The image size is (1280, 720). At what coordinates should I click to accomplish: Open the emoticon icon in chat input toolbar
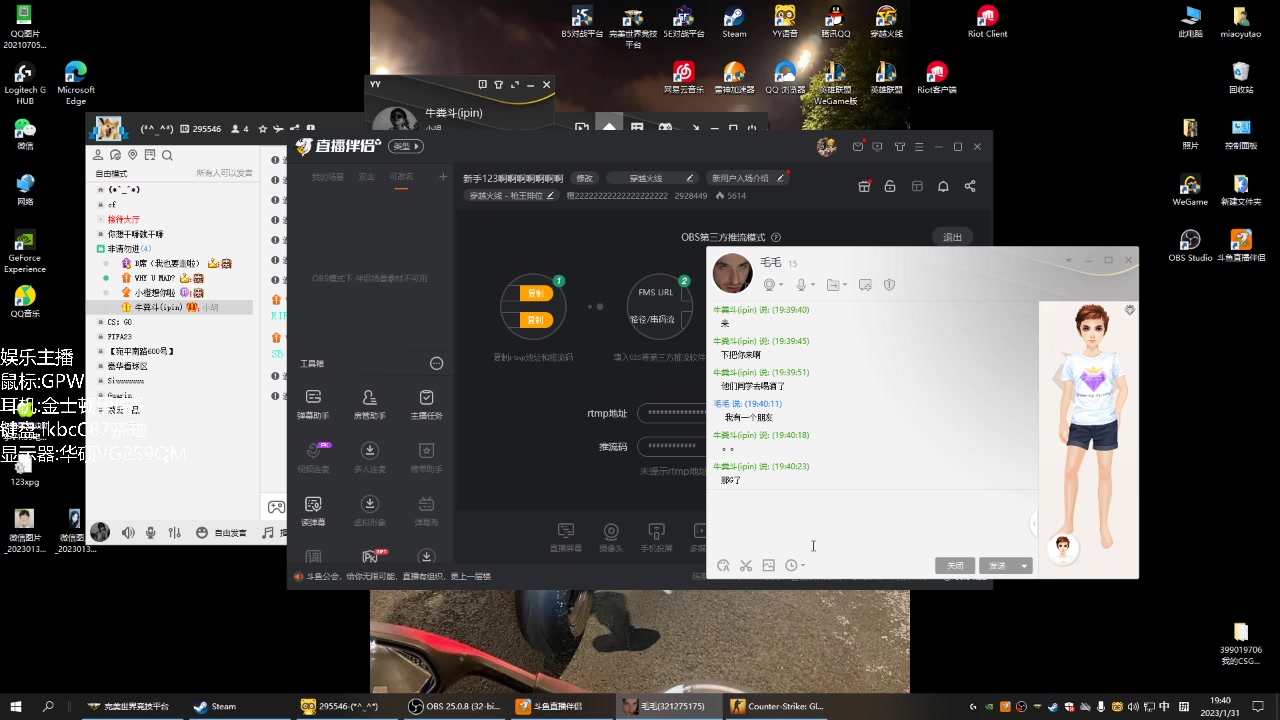[x=723, y=565]
